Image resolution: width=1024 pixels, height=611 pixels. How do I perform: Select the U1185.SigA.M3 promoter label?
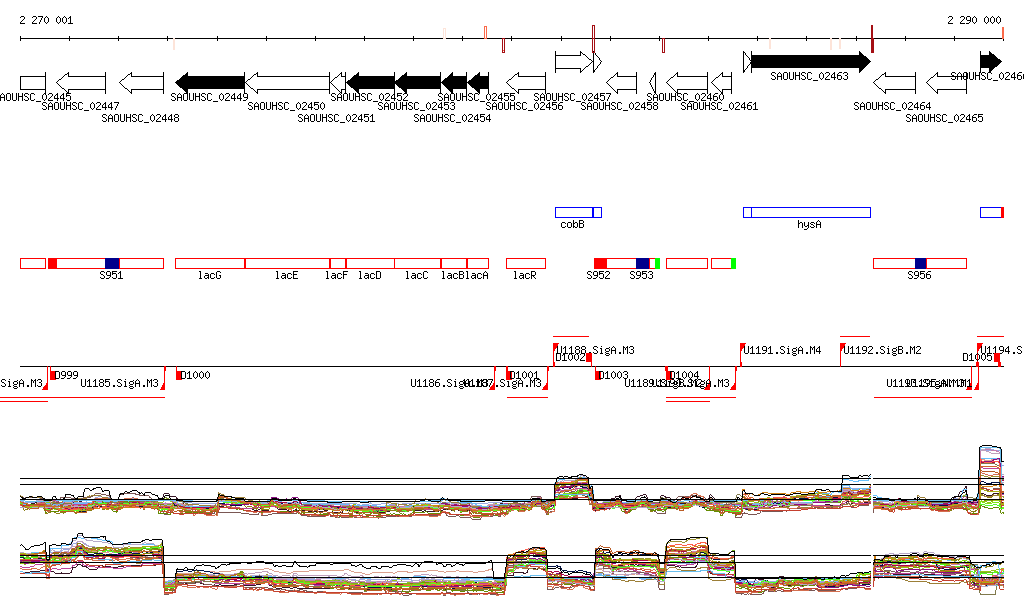pyautogui.click(x=120, y=383)
